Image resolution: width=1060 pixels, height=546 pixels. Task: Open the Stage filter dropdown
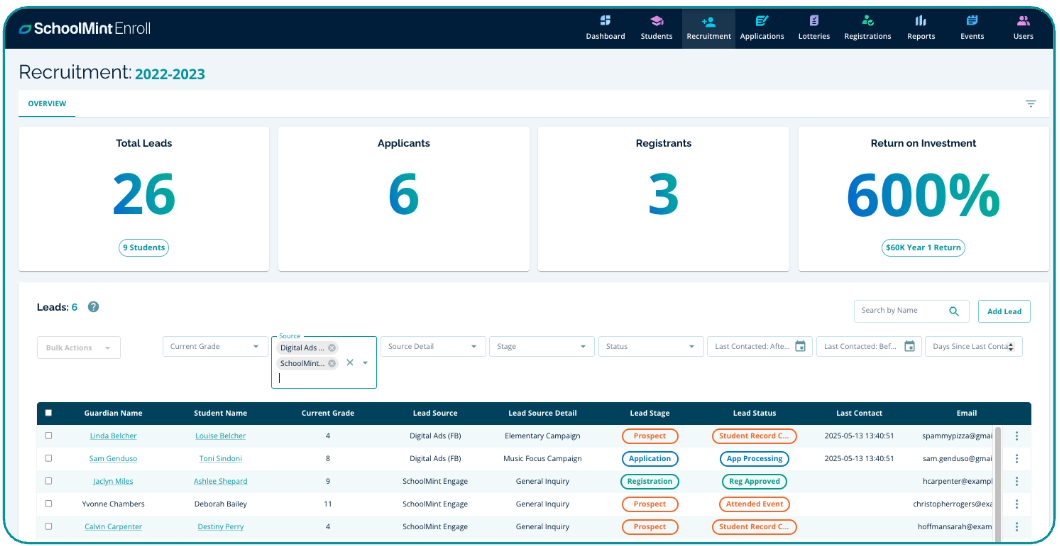(x=540, y=347)
